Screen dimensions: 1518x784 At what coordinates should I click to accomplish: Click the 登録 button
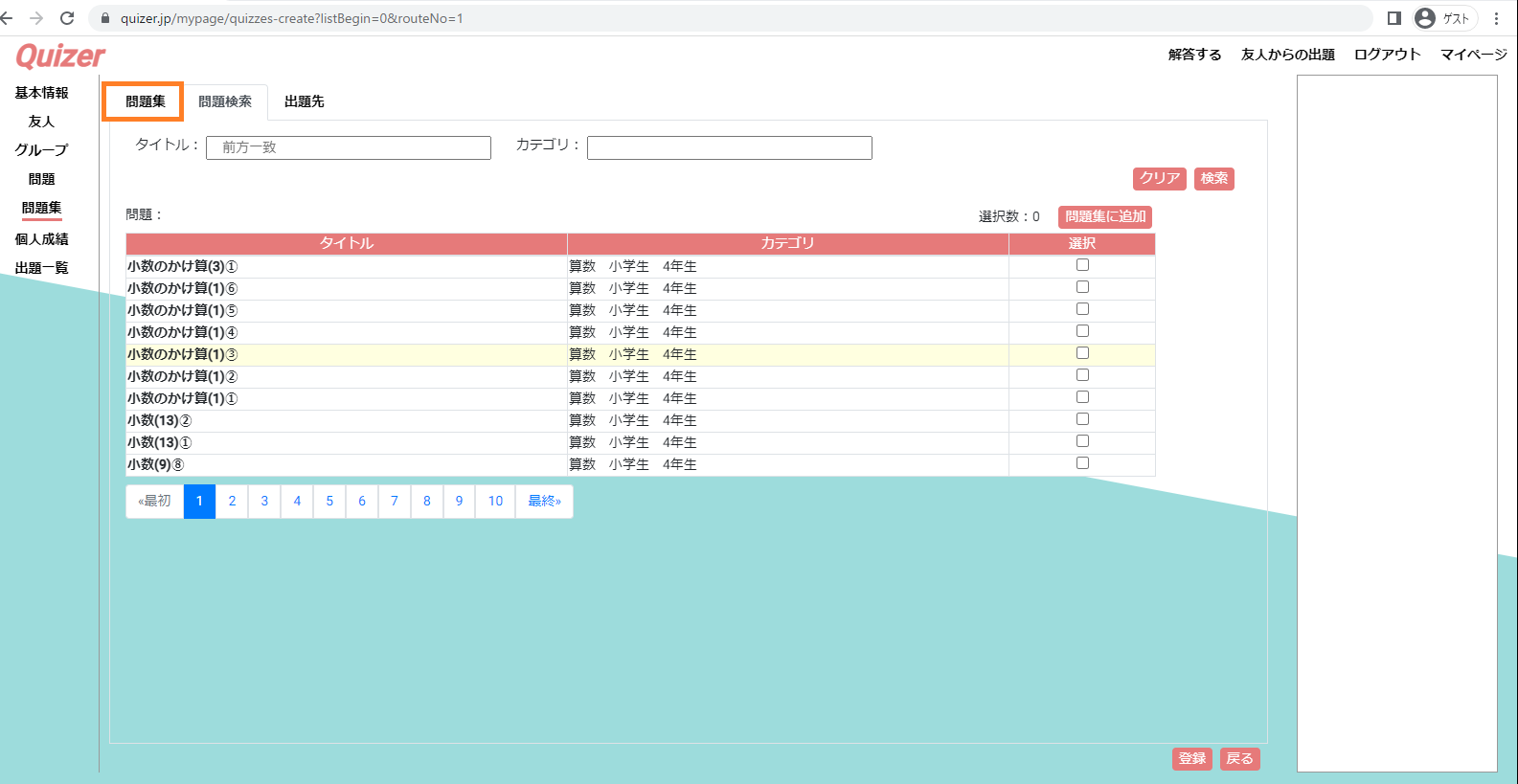point(1192,758)
